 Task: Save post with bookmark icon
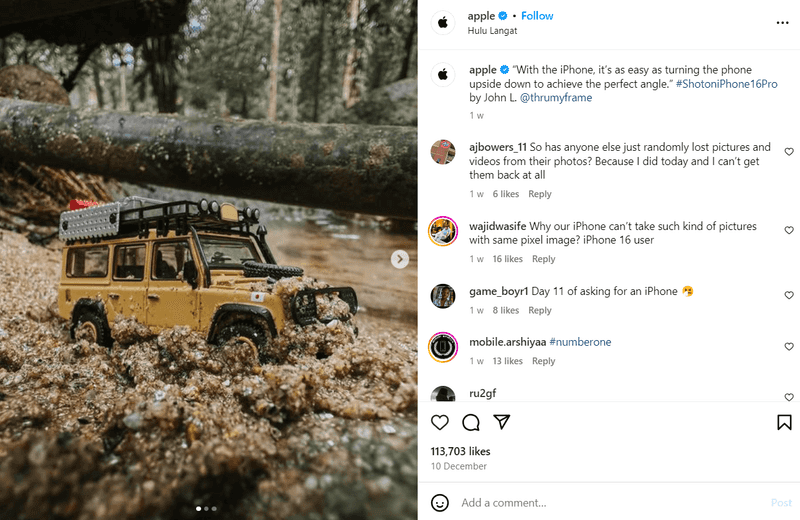(784, 422)
